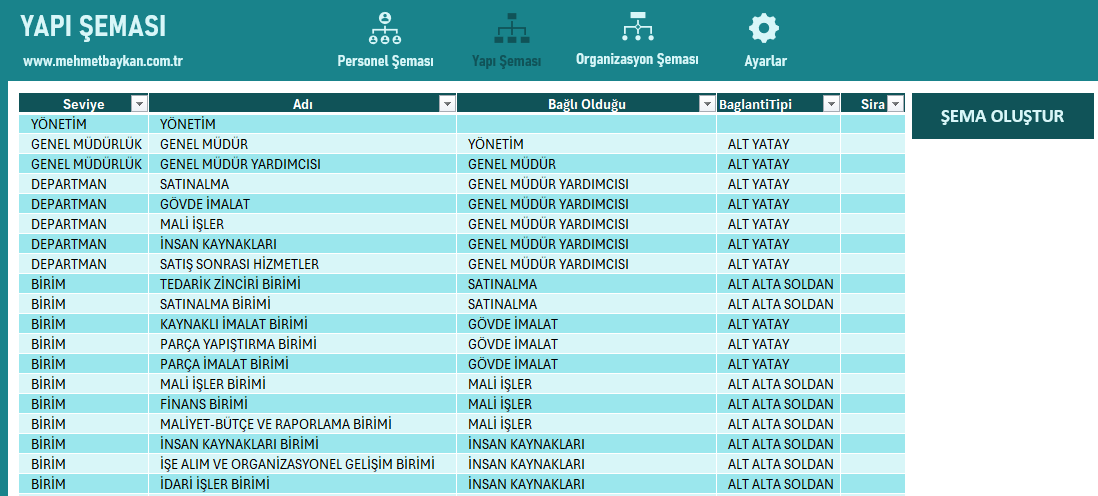
Task: Select the SATINALMA BİRİMİ cell
Action: point(303,304)
